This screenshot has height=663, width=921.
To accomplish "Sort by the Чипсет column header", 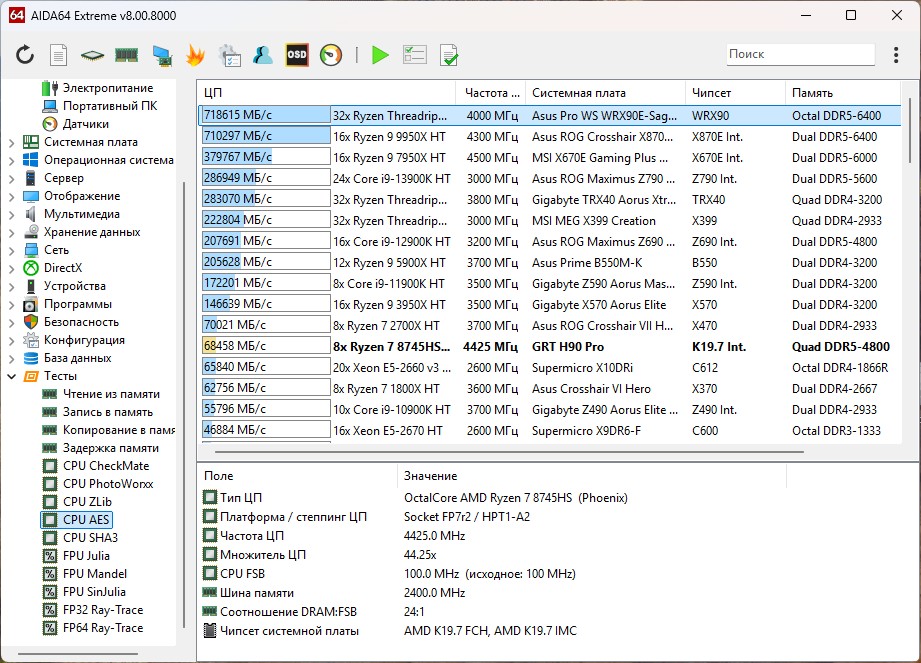I will pos(712,93).
